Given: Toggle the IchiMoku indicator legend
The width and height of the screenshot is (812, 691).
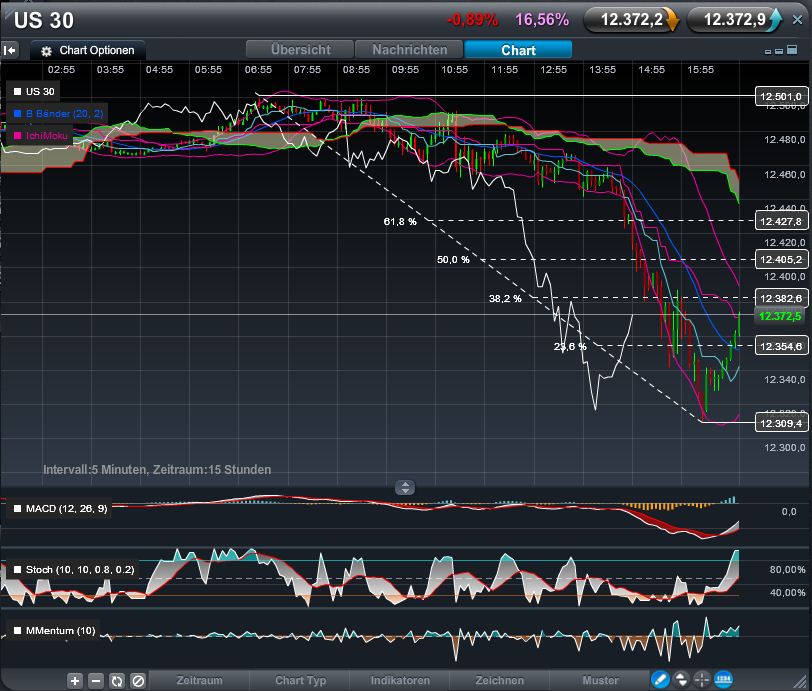Looking at the screenshot, I should [40, 136].
